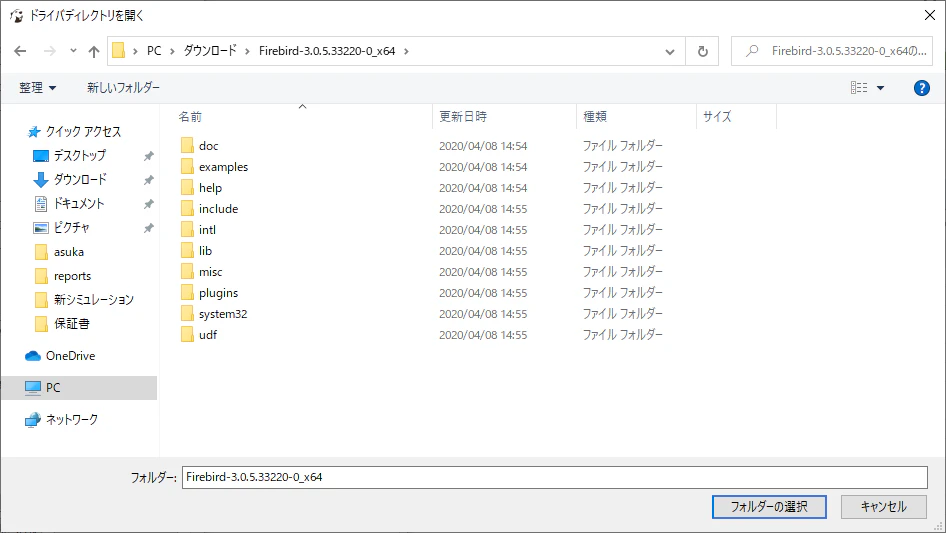
Task: Select OneDrive in the sidebar
Action: (x=70, y=356)
